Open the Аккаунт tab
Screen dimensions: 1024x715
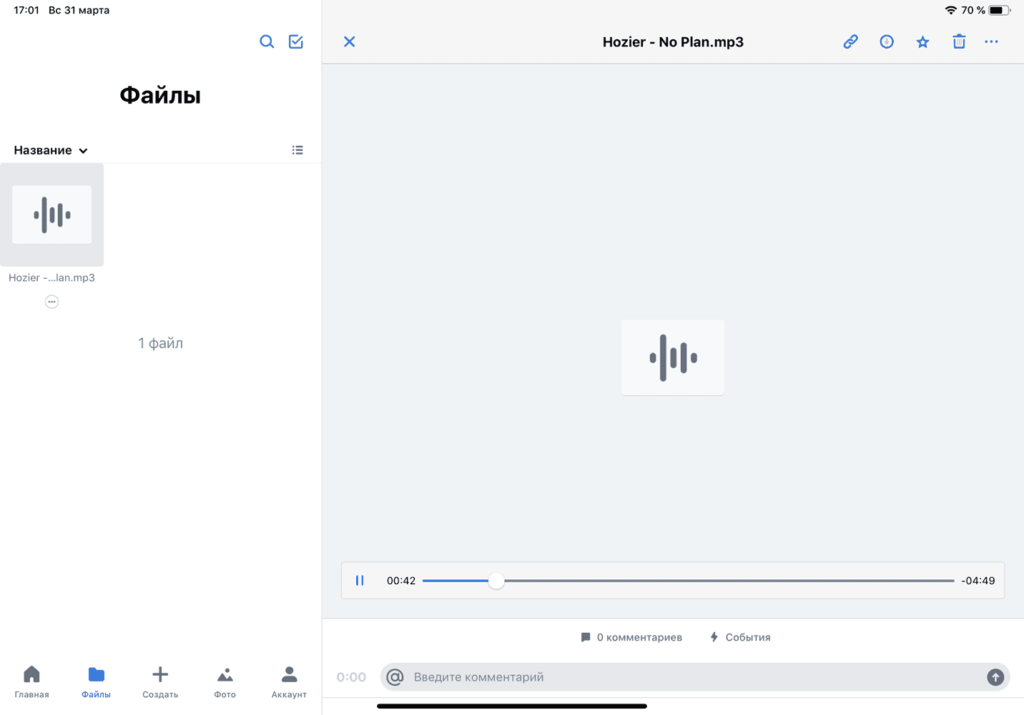289,681
